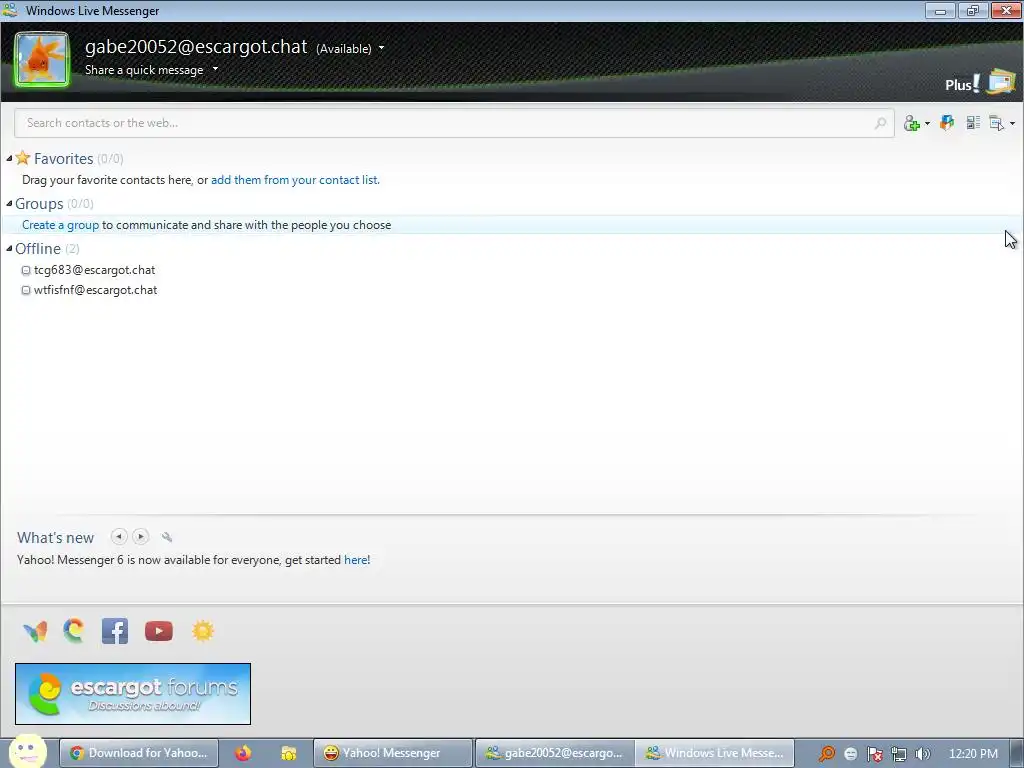Click the gabe20052@escargot.chat display name
This screenshot has width=1024, height=768.
point(196,47)
